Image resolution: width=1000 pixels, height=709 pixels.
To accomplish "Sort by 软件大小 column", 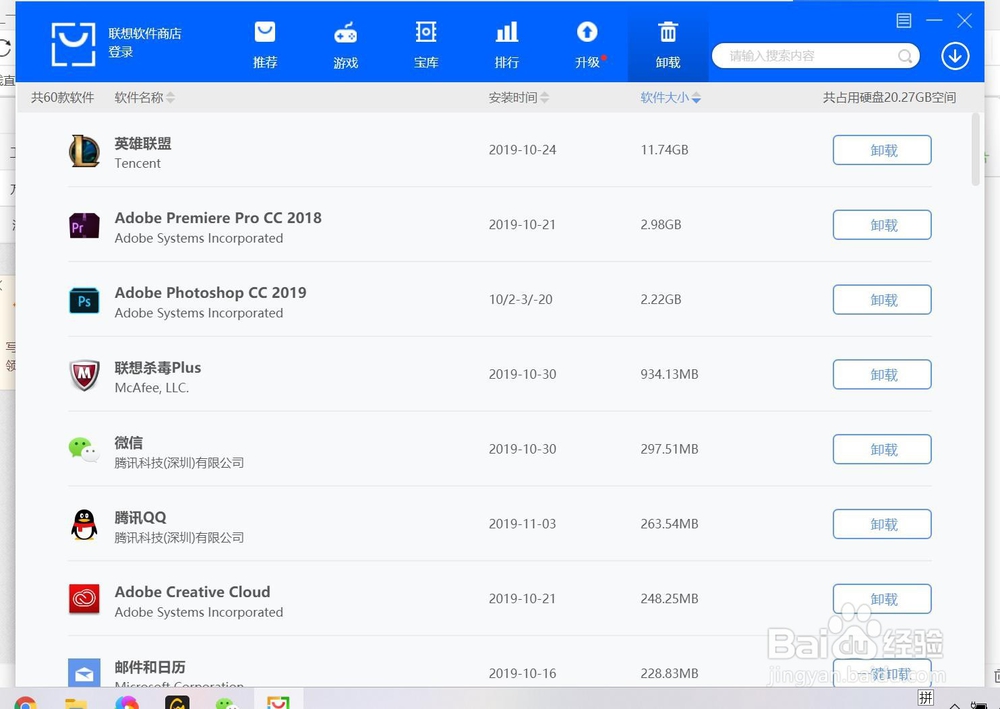I will click(670, 98).
